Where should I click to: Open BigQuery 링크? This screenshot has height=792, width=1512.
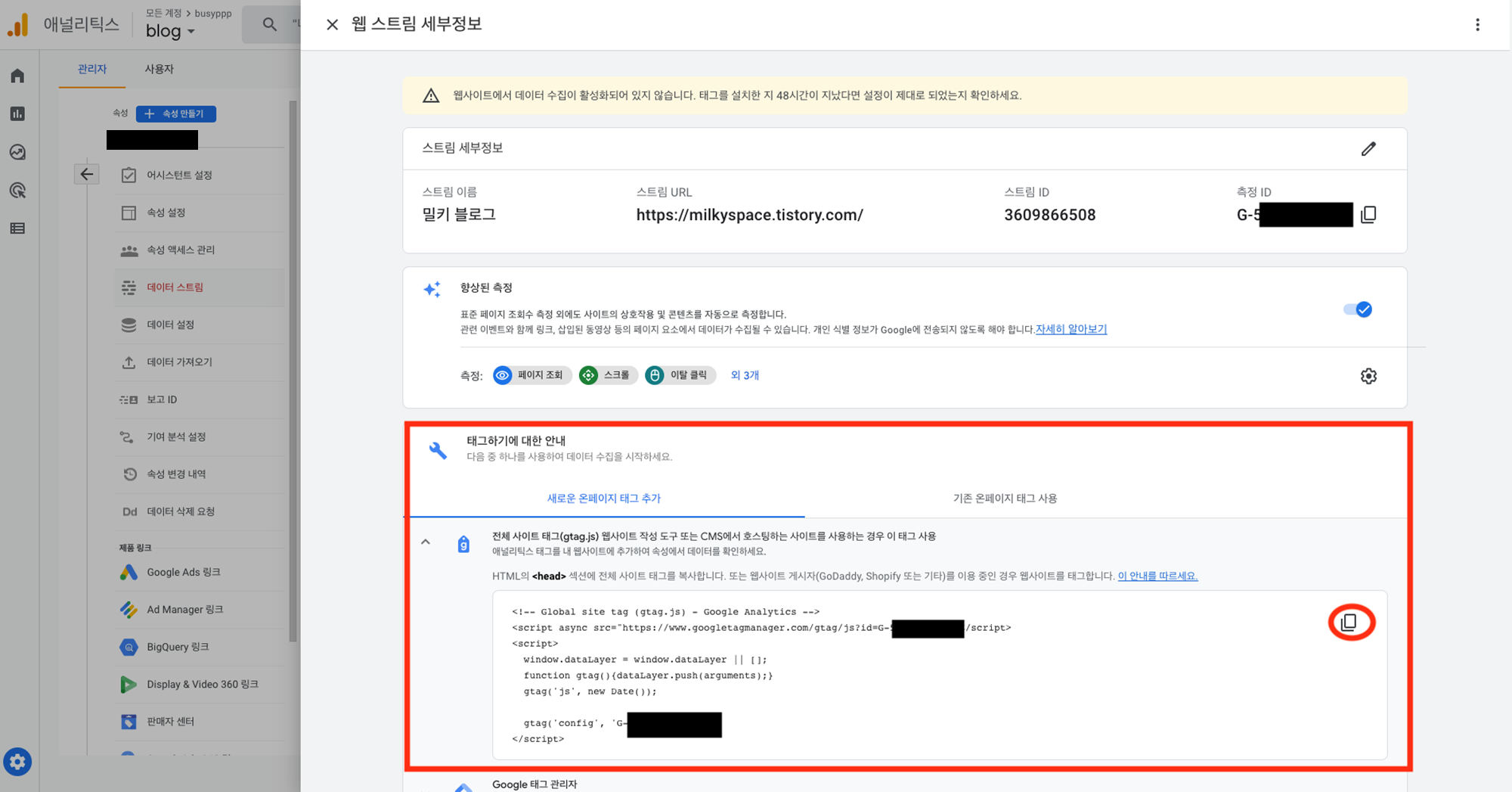click(200, 647)
